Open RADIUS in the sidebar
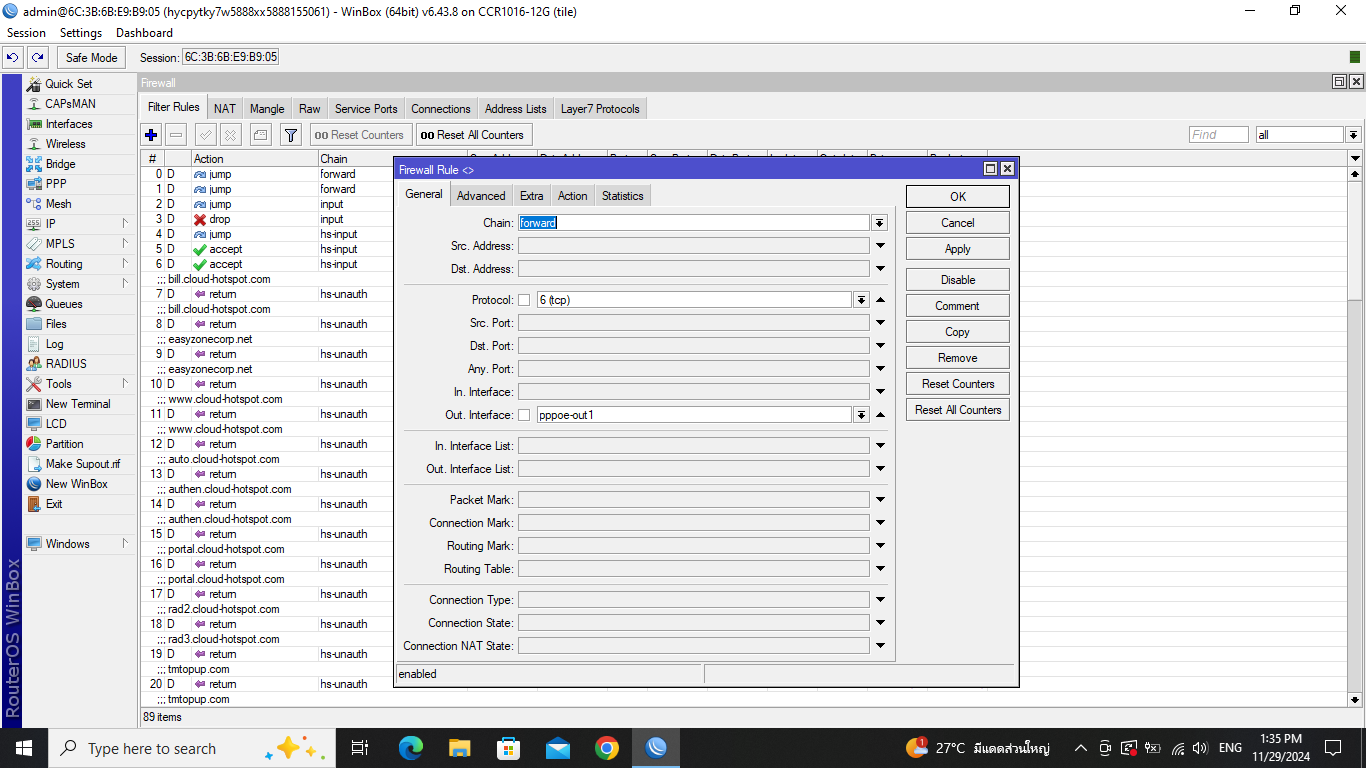 pos(66,364)
